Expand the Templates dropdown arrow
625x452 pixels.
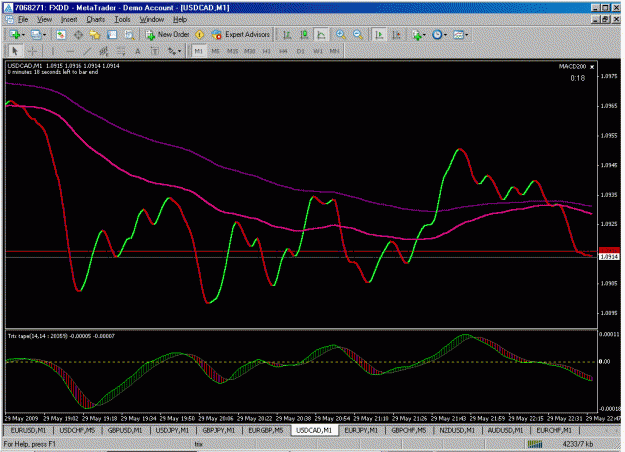466,35
